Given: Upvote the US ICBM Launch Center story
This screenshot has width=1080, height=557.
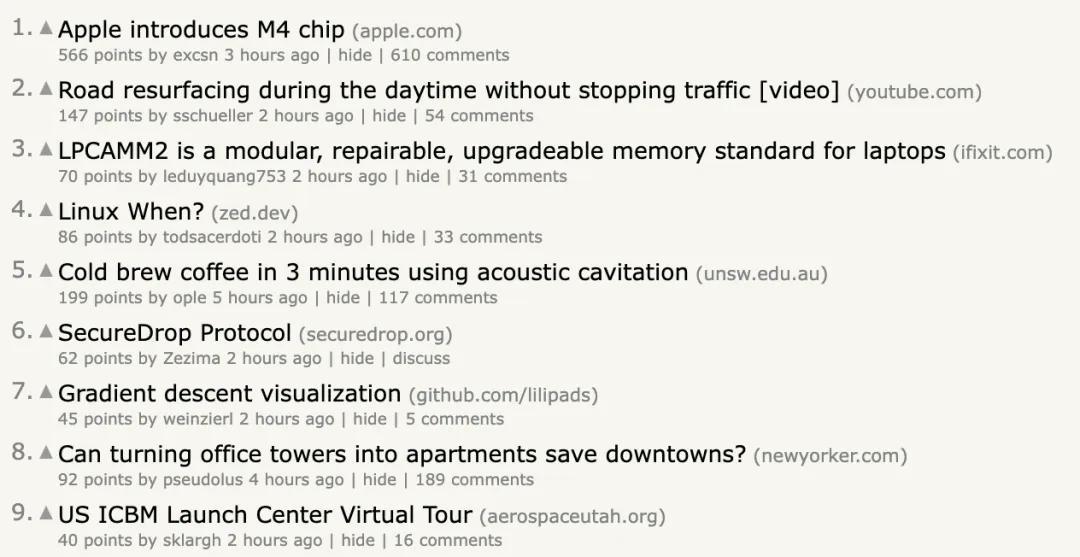Looking at the screenshot, I should 46,513.
